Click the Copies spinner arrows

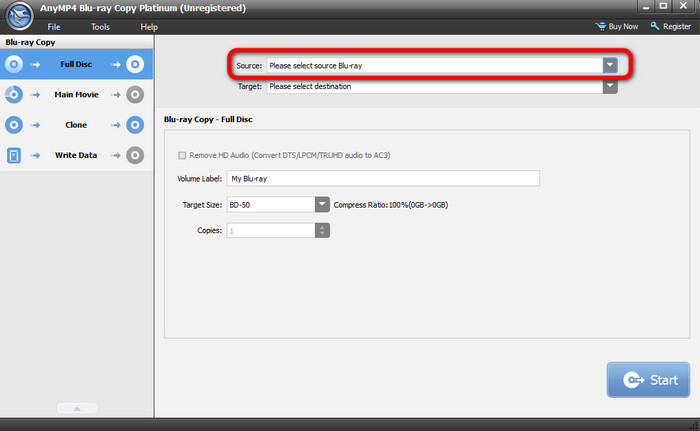tap(322, 230)
